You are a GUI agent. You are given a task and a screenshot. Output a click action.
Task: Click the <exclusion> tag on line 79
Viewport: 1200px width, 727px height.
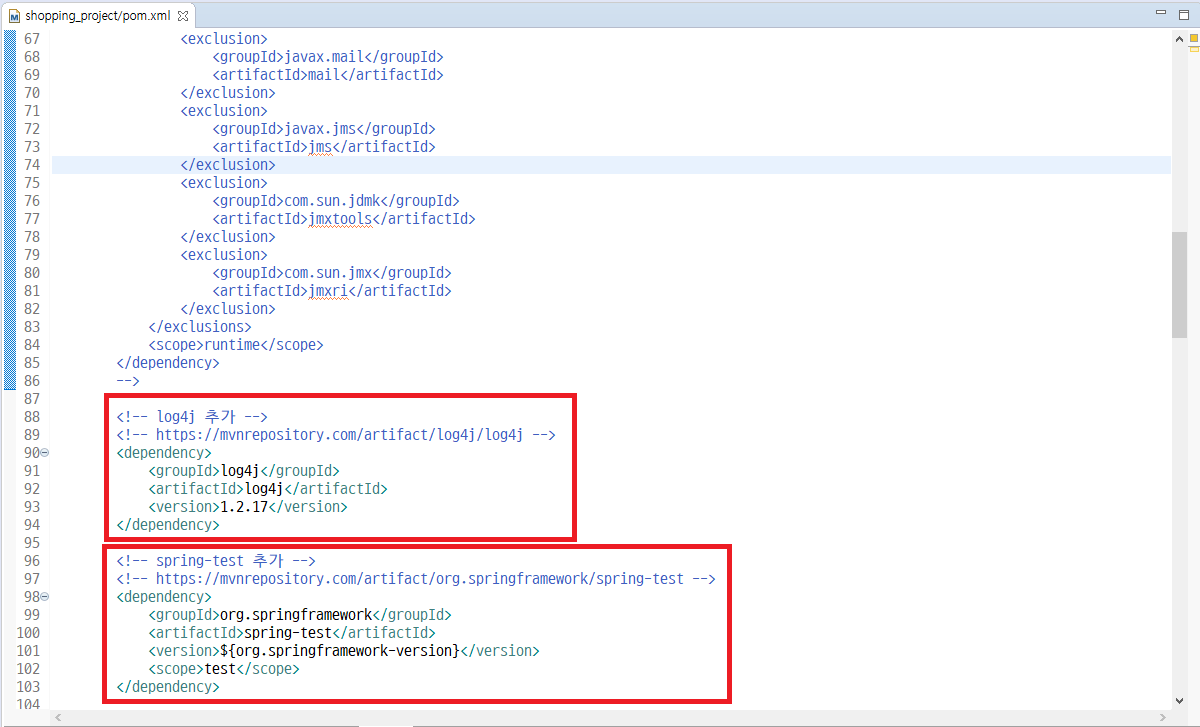[224, 255]
